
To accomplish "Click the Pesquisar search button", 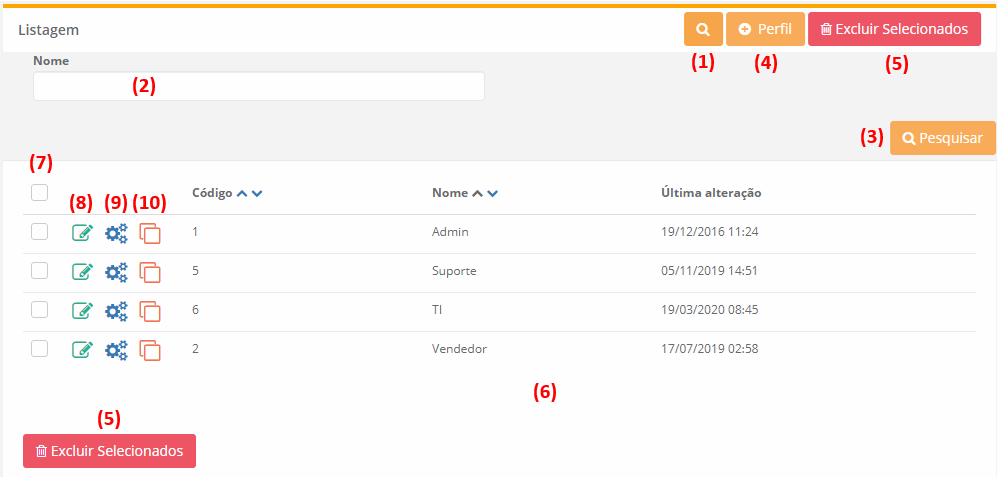I will [942, 138].
